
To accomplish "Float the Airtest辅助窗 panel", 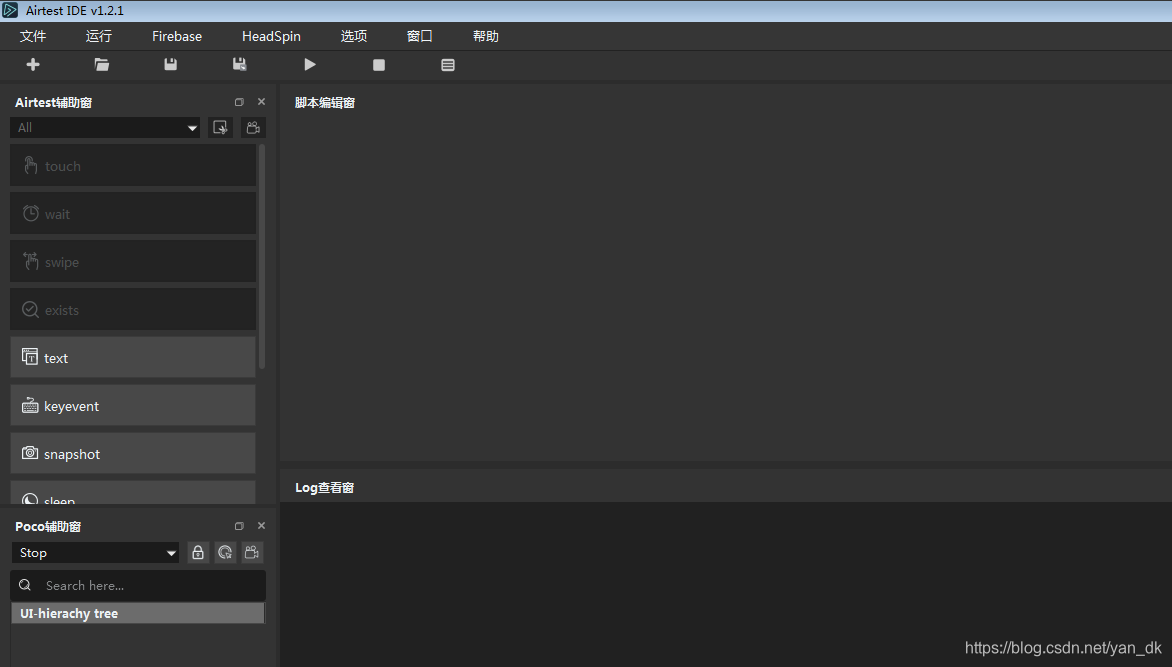I will point(239,102).
